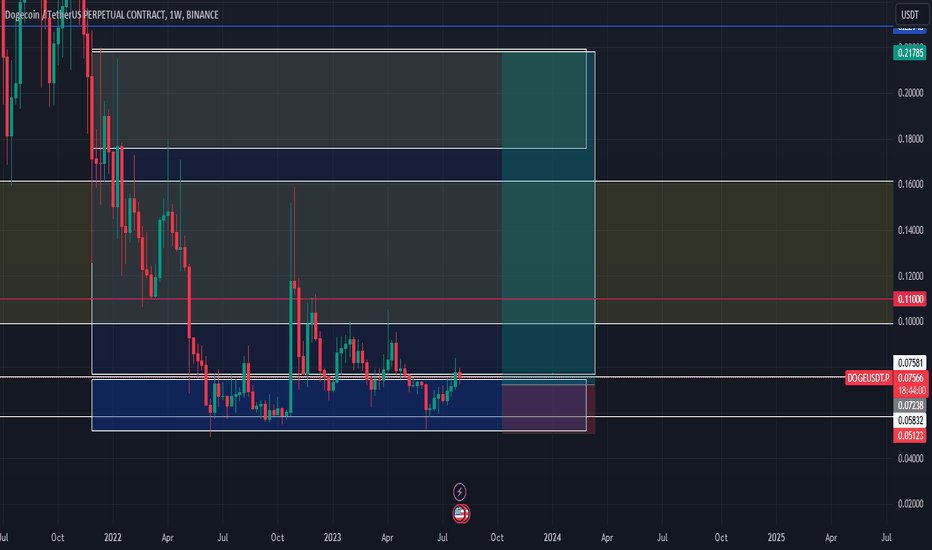Select the blue horizontal line above 0.21785
This screenshot has height=550, width=932.
tap(446, 26)
